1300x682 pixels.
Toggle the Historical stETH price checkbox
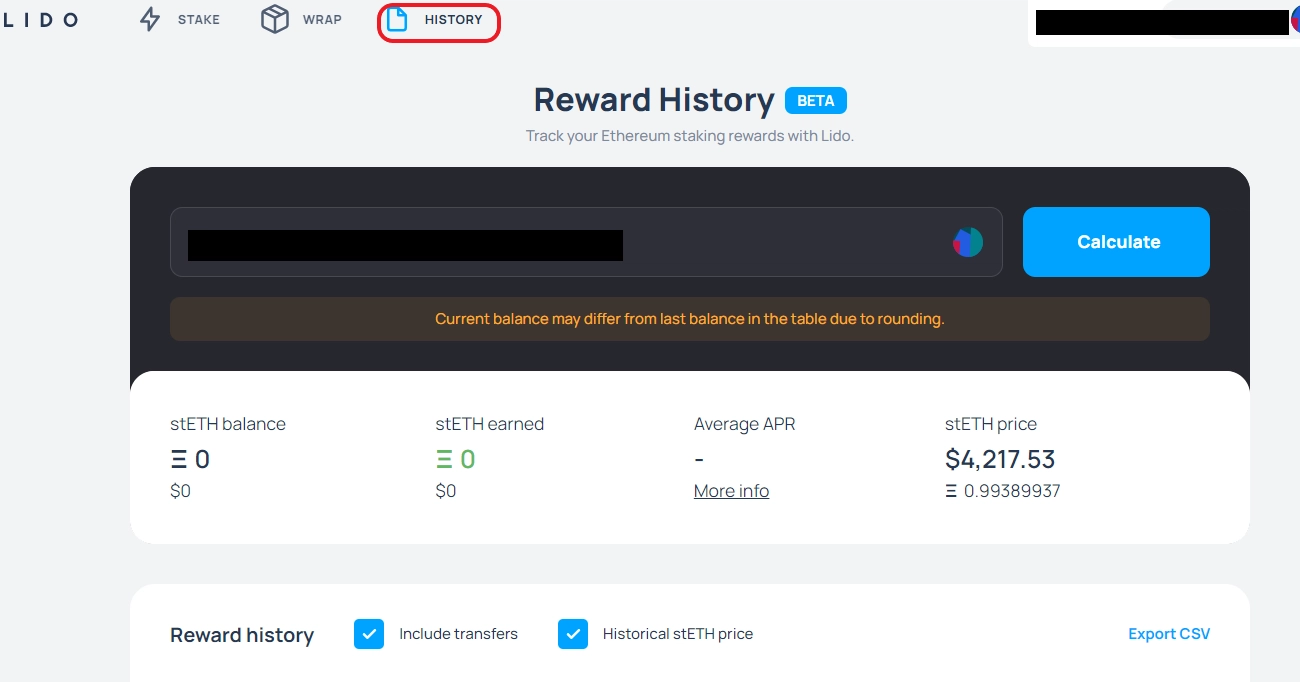coord(573,634)
